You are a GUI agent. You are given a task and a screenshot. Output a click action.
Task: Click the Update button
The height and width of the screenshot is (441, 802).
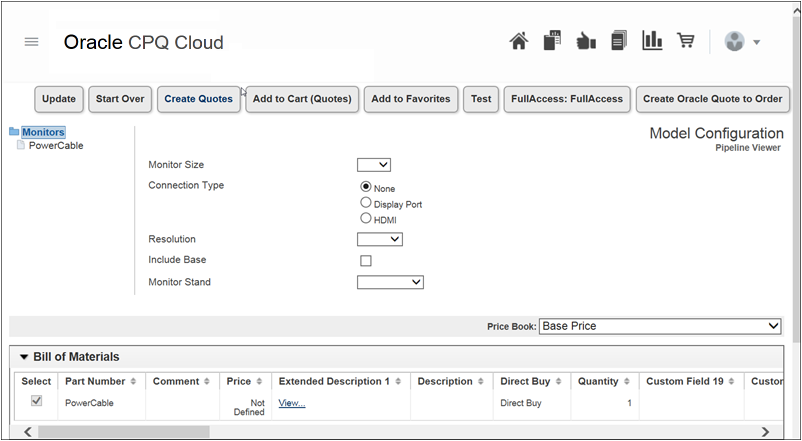click(59, 99)
